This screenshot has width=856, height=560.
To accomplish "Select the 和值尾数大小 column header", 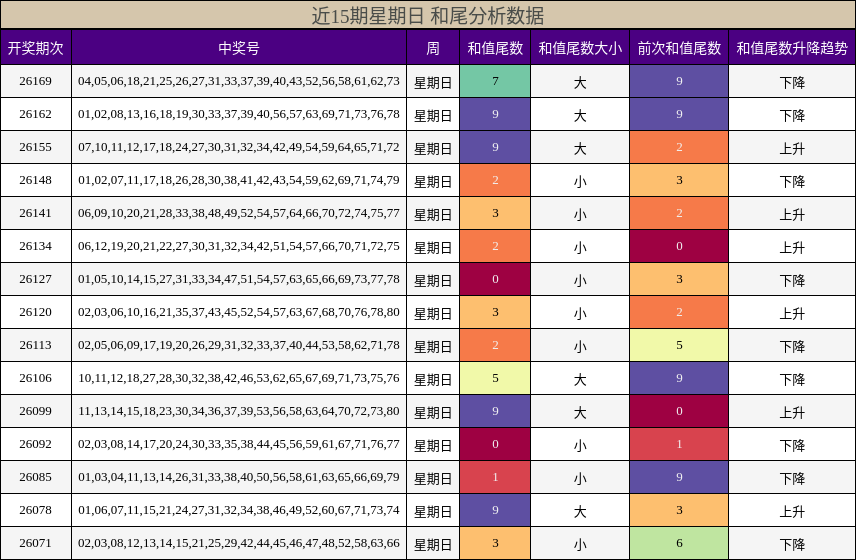I will [580, 47].
